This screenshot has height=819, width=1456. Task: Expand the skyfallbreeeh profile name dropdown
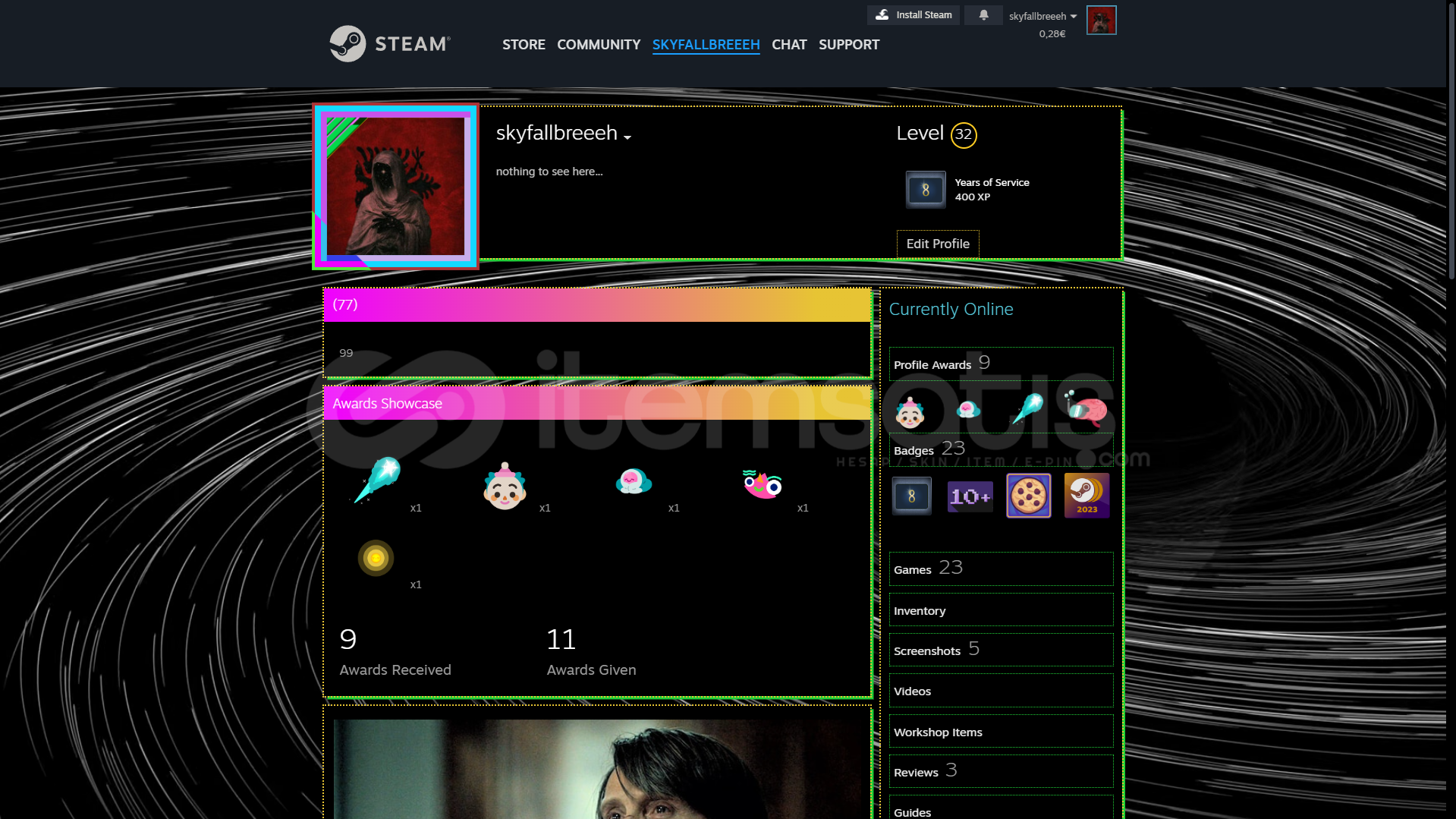627,137
